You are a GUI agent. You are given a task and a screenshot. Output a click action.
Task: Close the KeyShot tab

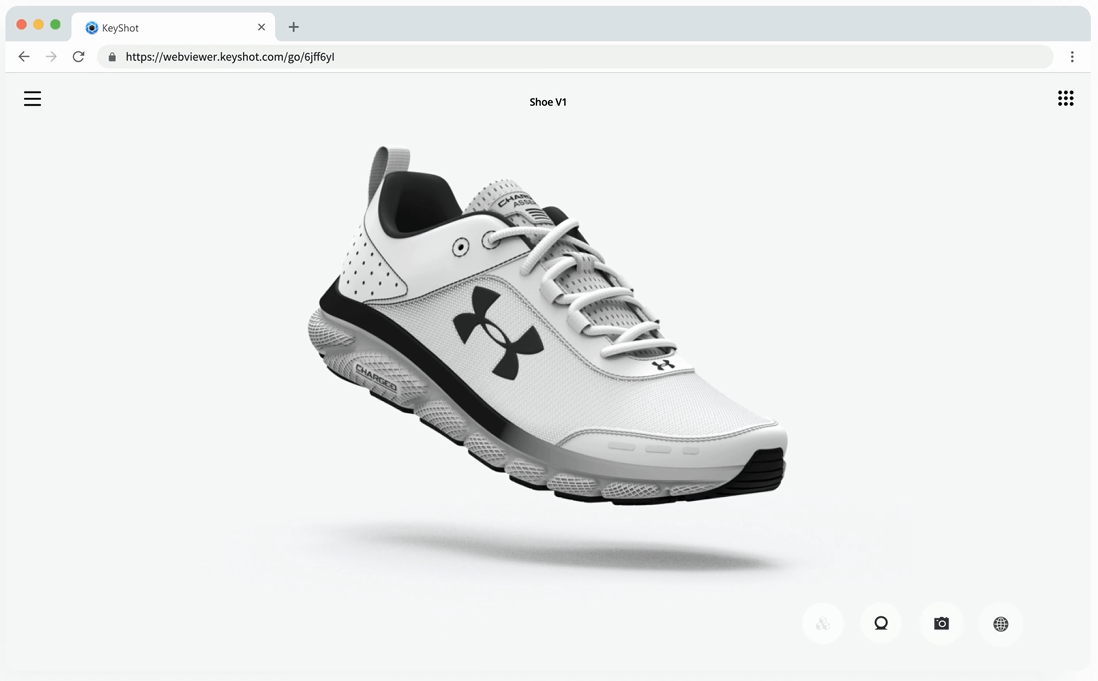tap(261, 27)
